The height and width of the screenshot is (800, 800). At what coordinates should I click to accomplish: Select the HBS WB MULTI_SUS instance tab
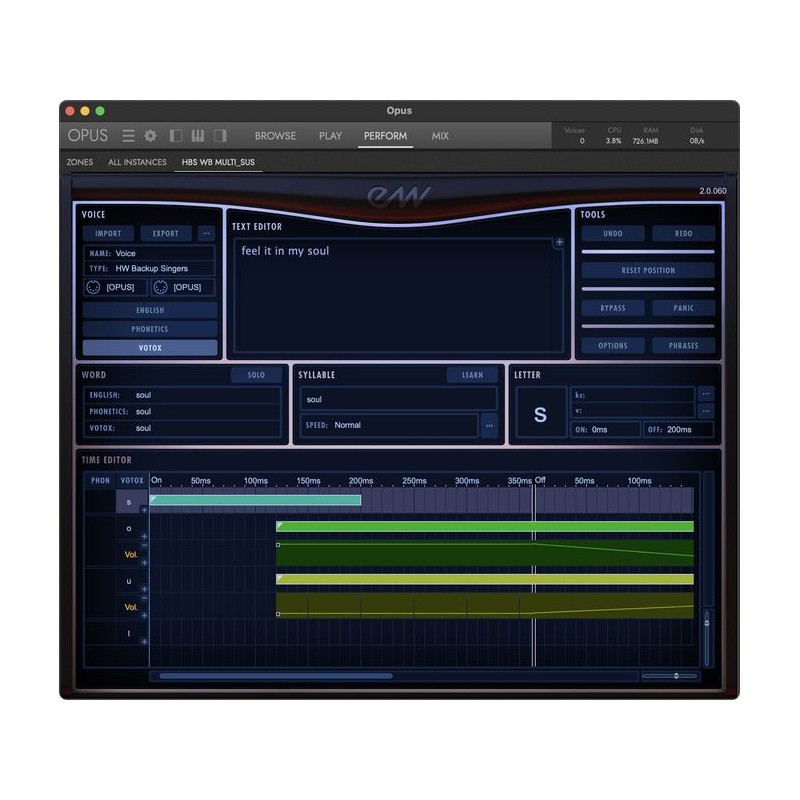coord(218,162)
